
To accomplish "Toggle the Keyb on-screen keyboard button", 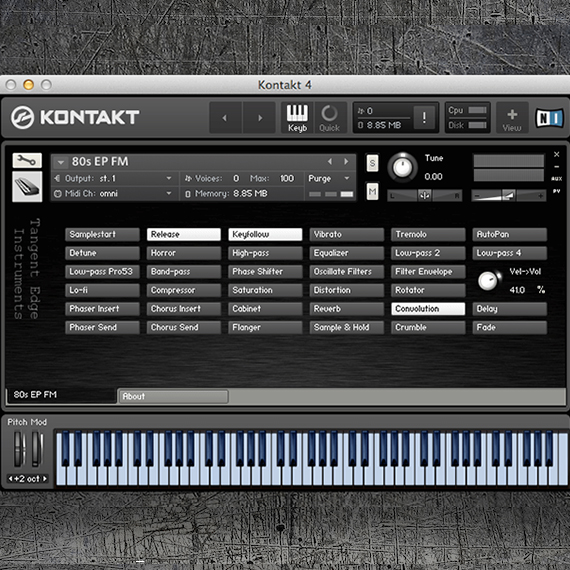I will click(297, 118).
